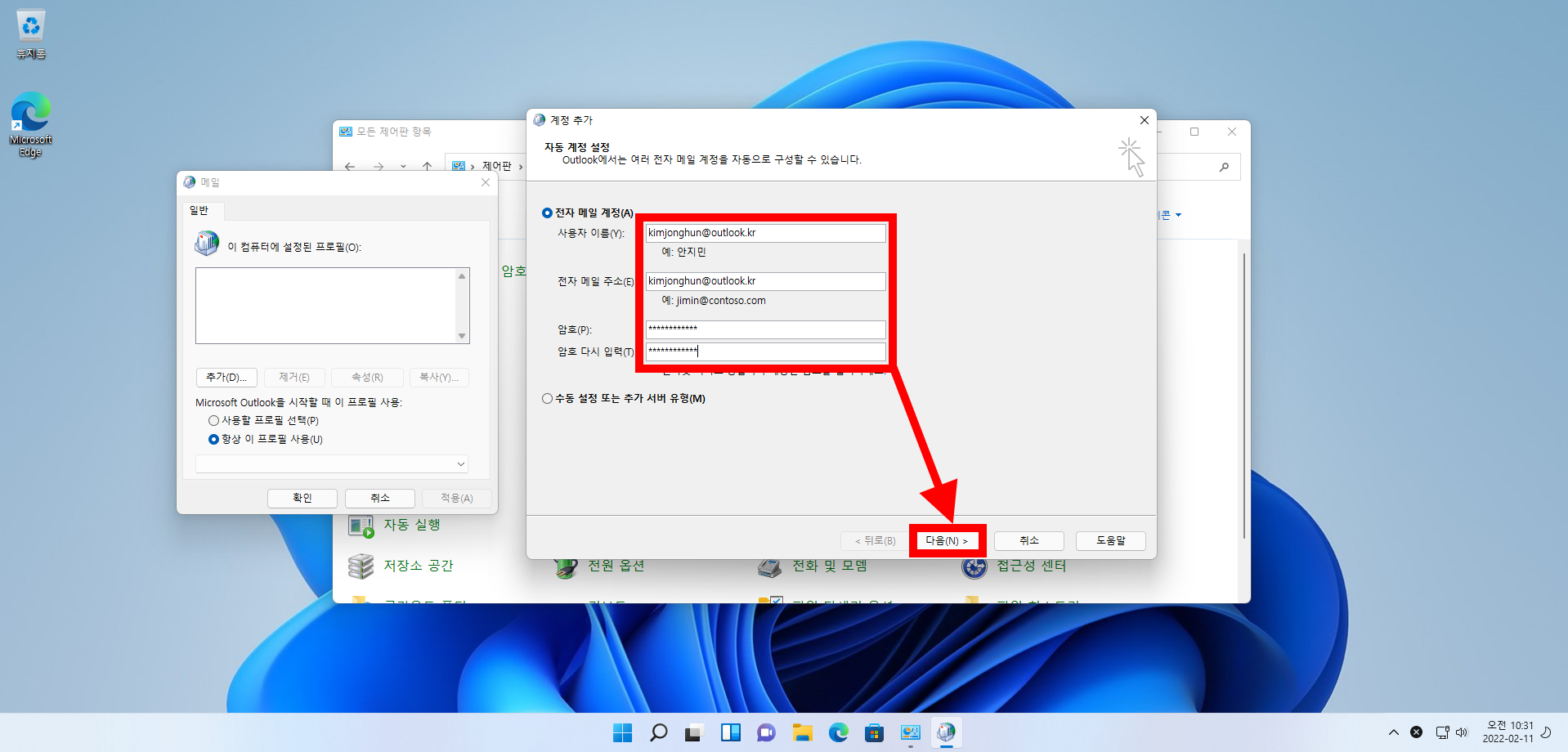Screen dimensions: 1568x752
Task: Click Add (추가) in the Mail dialog
Action: (x=226, y=378)
